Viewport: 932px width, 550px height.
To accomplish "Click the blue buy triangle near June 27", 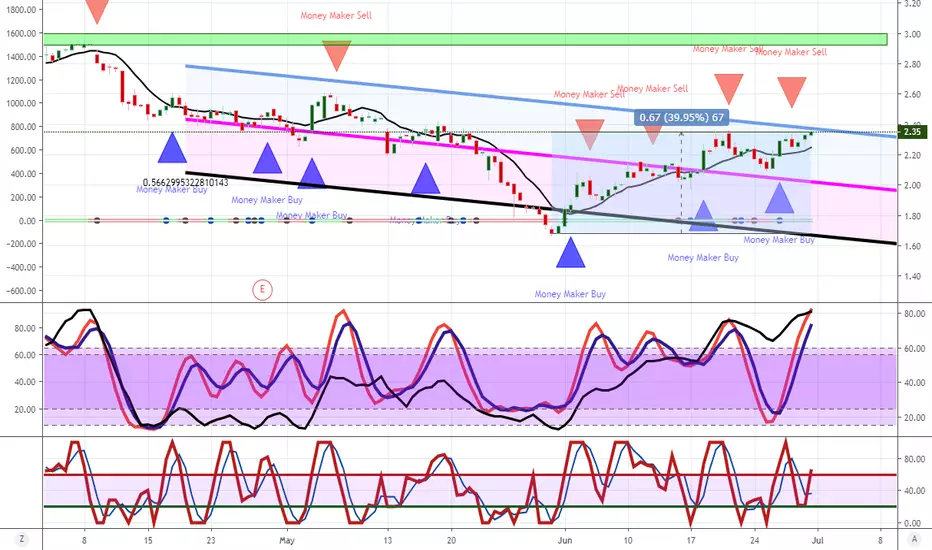I will (780, 198).
